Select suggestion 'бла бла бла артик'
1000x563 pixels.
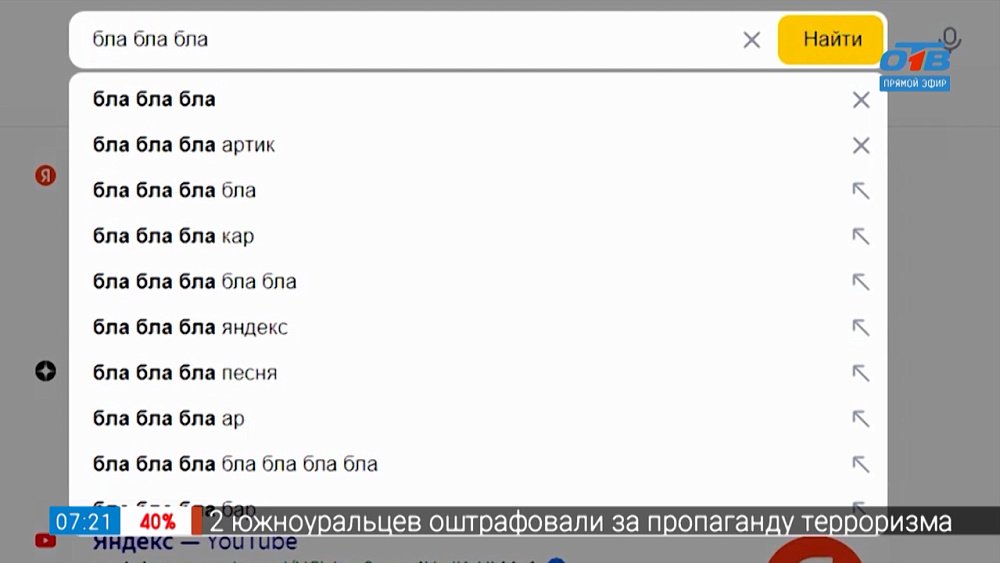point(477,145)
